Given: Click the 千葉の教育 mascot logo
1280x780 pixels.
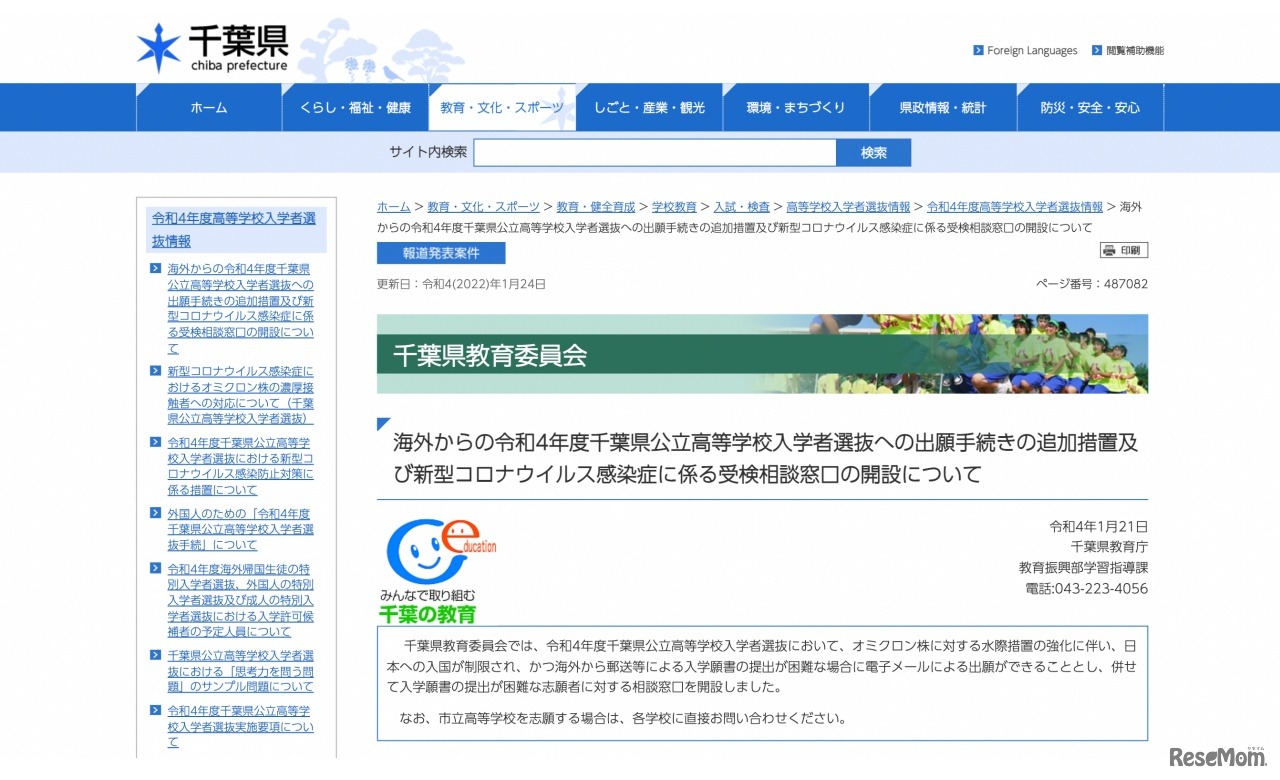Looking at the screenshot, I should 440,560.
